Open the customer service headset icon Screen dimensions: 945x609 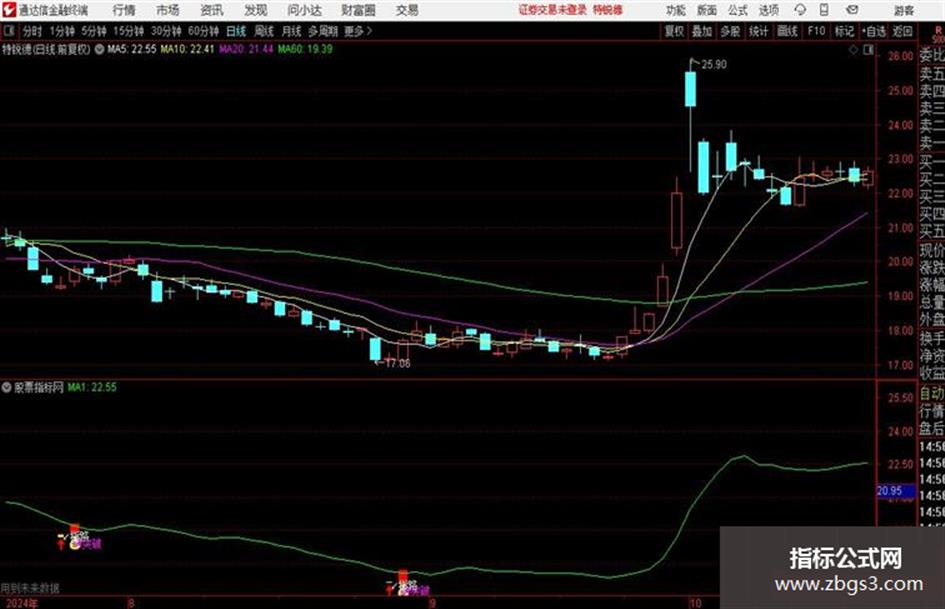coord(800,10)
